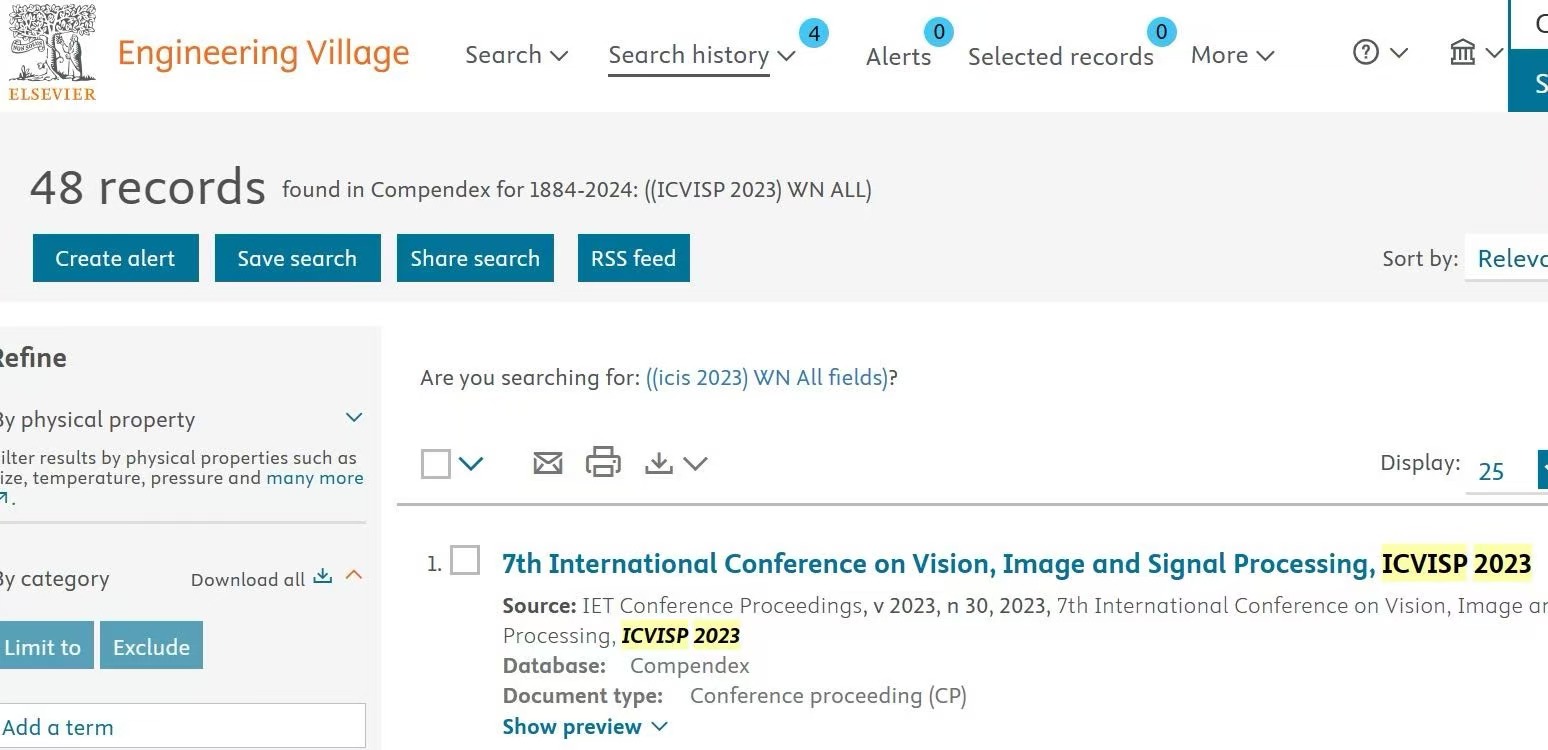Click the Save search button

[297, 258]
